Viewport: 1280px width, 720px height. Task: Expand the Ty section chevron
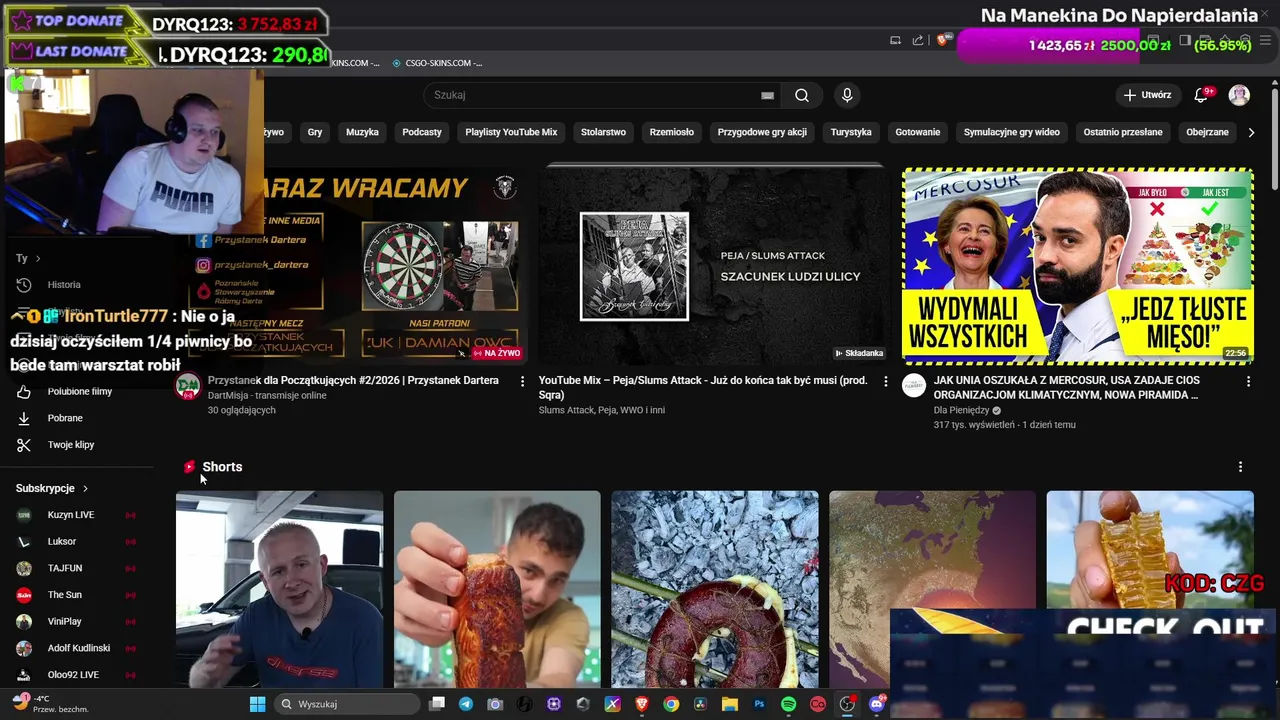(38, 258)
